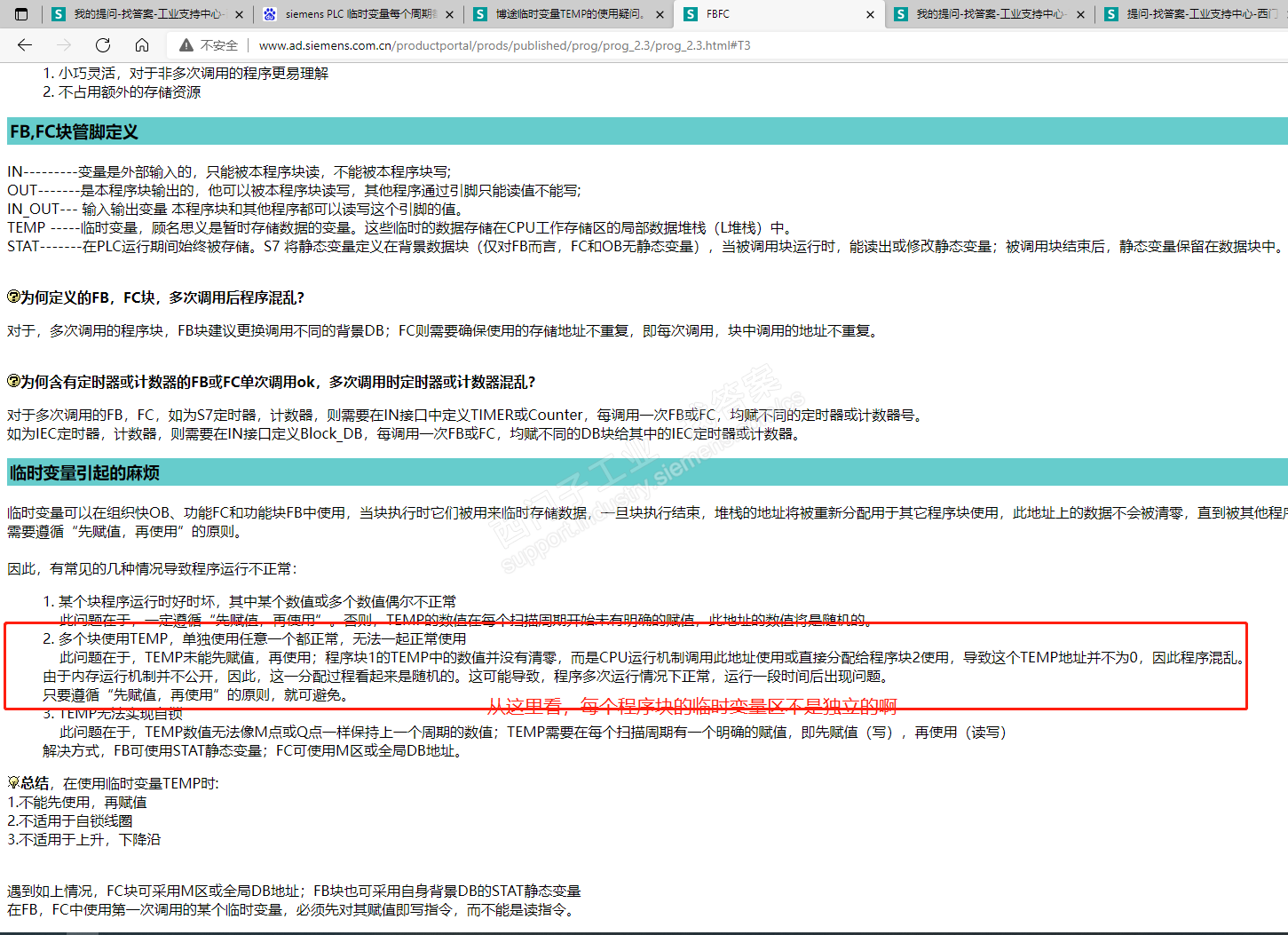Click the favicon of the 博途临时变量TEMP tab

click(480, 14)
